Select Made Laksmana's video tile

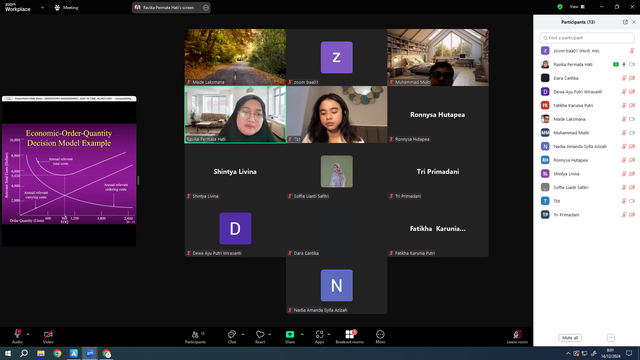click(235, 57)
